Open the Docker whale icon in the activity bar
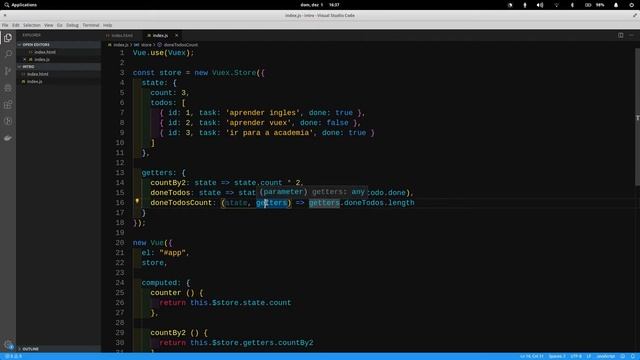The width and height of the screenshot is (640, 360). coord(8,138)
